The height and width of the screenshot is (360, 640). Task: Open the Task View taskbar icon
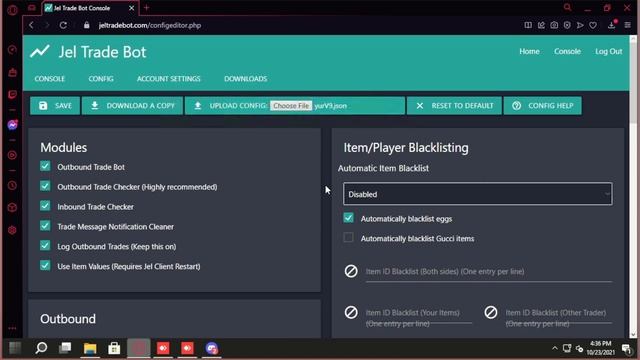[65, 348]
